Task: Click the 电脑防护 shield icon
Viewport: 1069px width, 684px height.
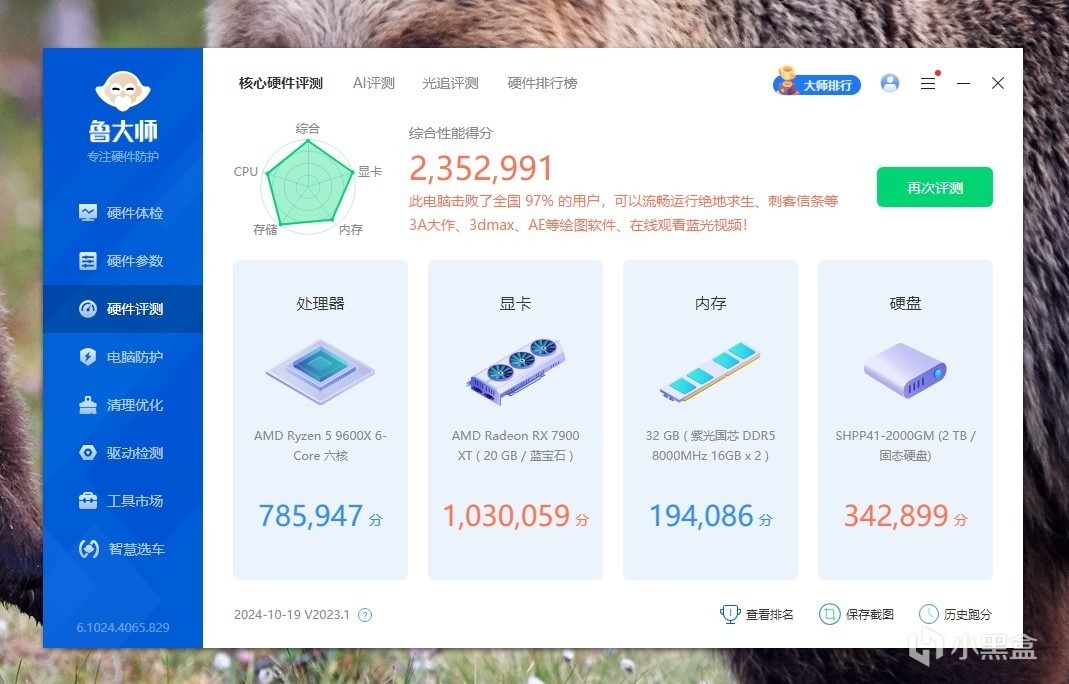Action: (88, 357)
